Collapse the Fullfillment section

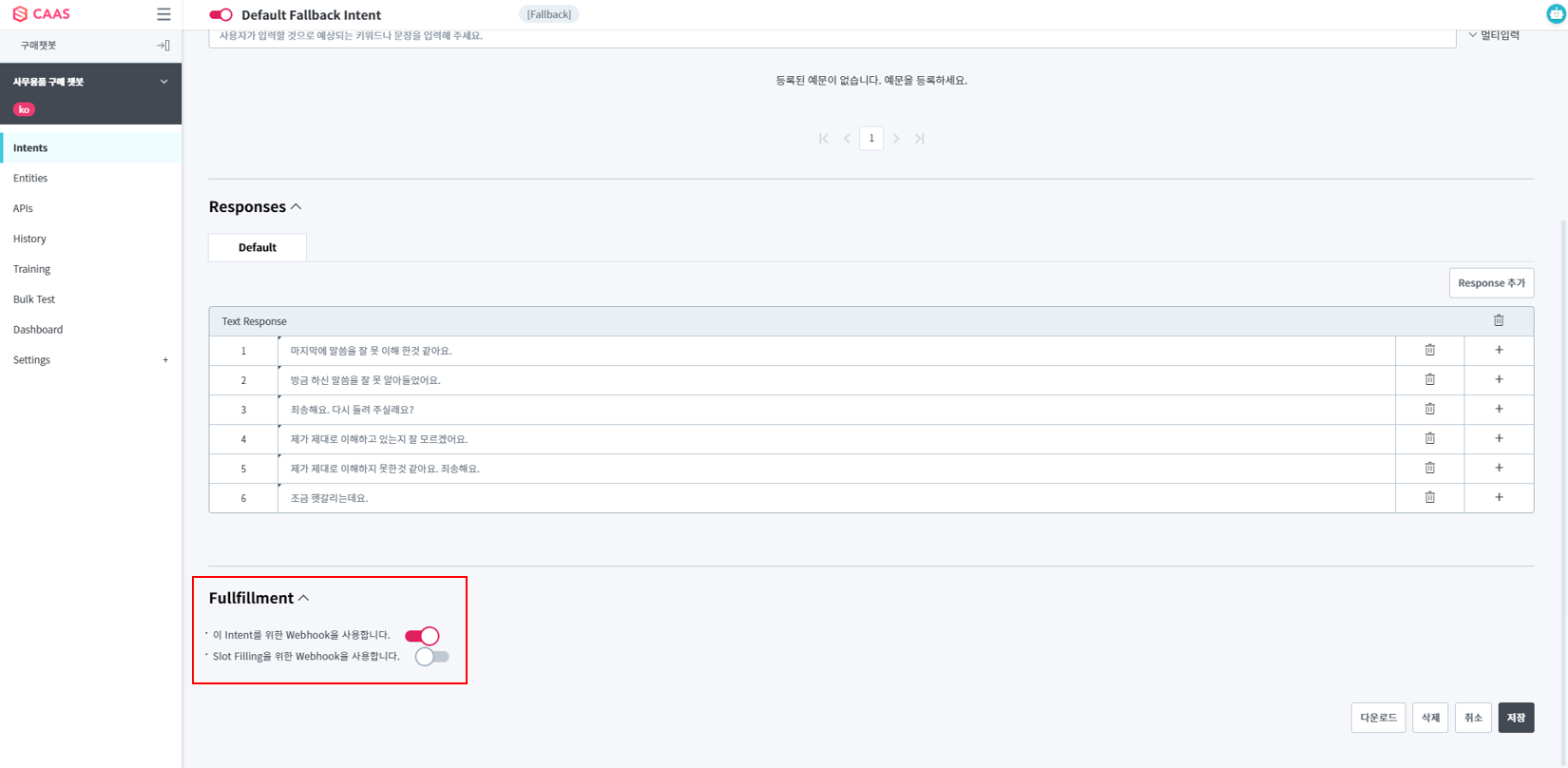click(304, 599)
